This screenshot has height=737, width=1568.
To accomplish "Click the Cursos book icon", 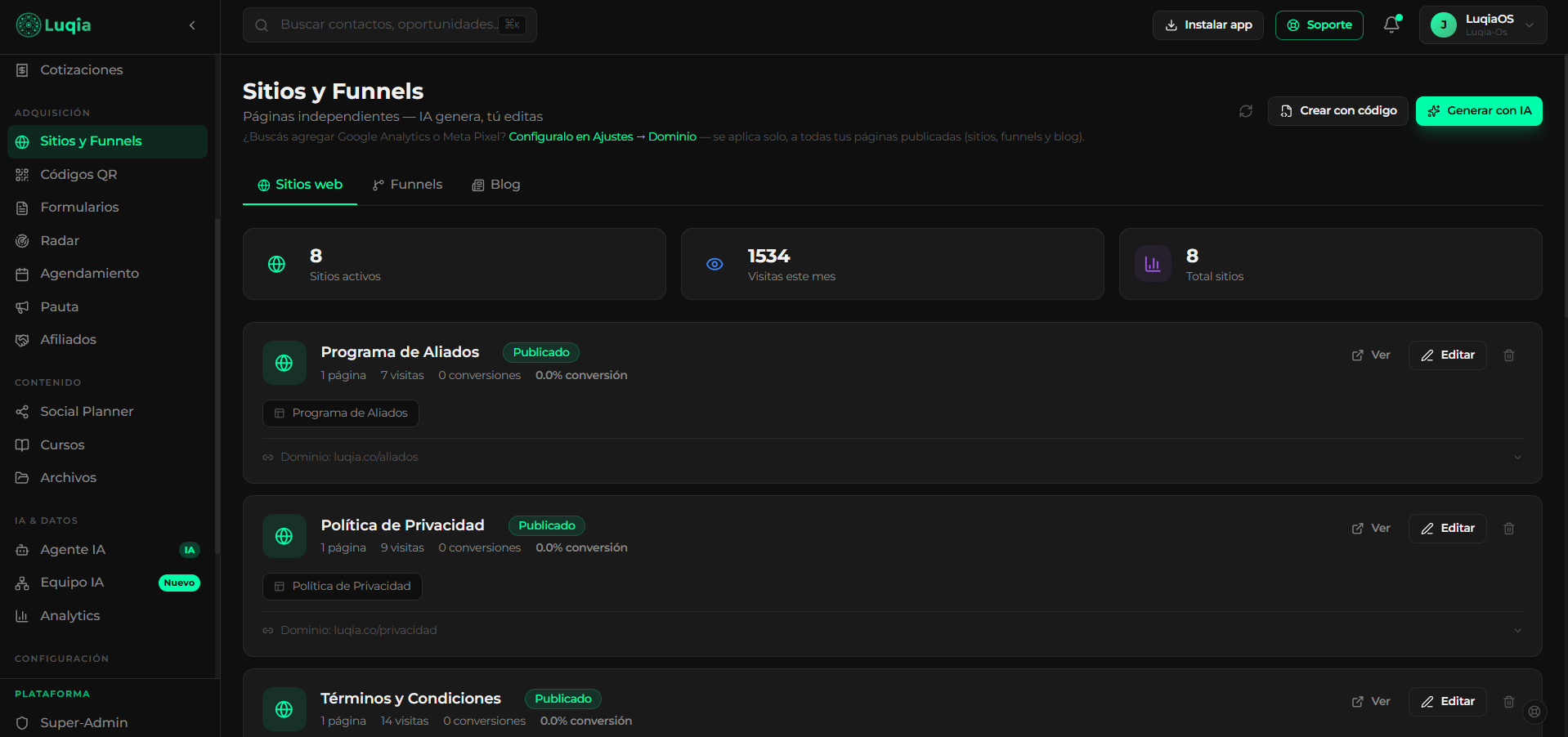I will click(x=22, y=445).
